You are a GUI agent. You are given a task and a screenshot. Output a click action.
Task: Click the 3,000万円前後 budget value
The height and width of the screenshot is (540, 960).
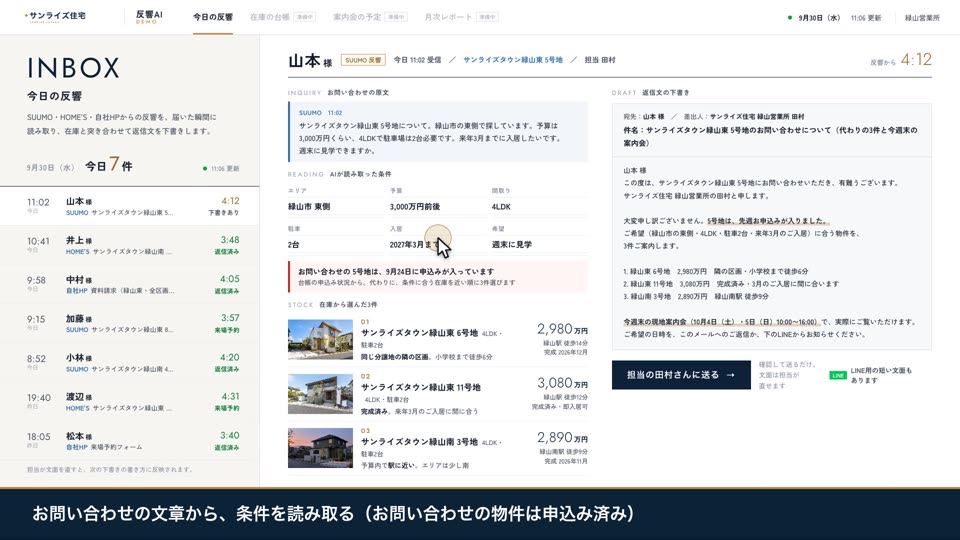pyautogui.click(x=414, y=207)
